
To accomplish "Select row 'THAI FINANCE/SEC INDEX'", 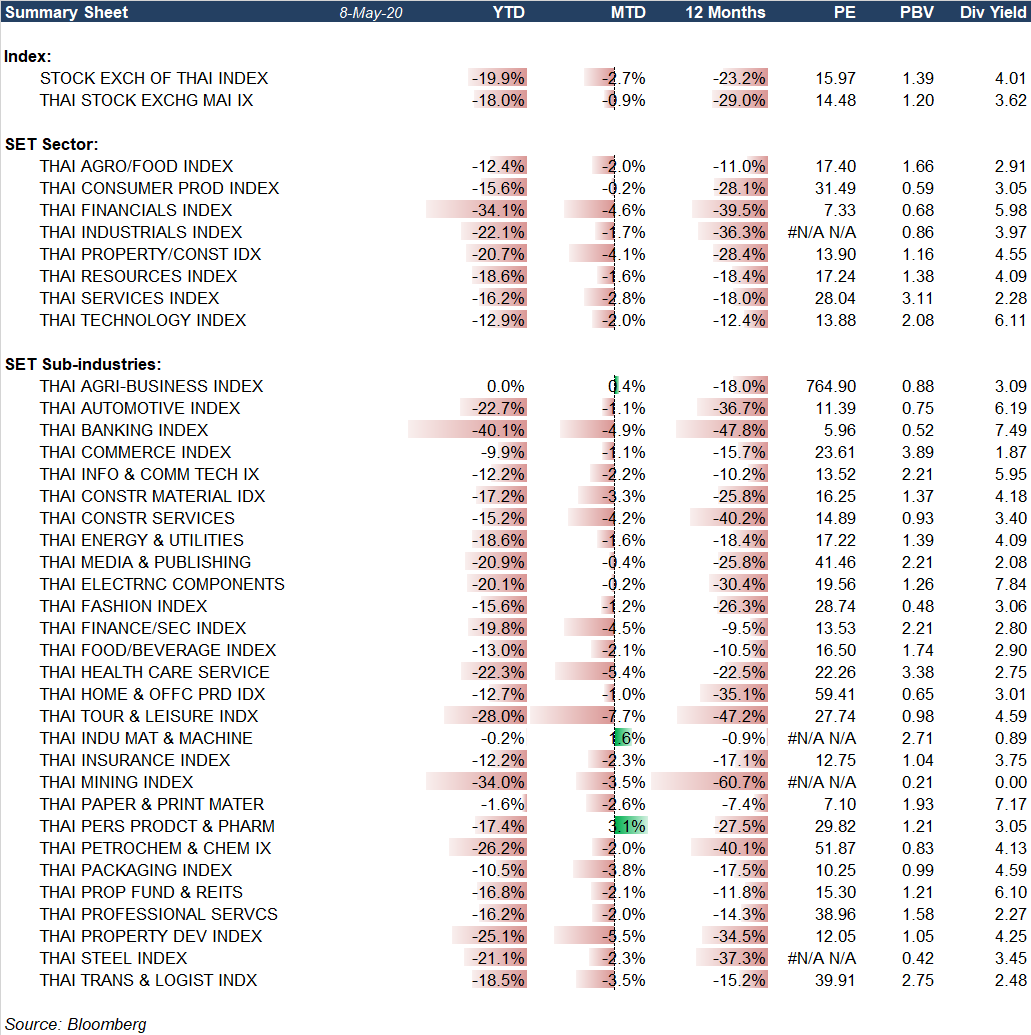I will pos(516,628).
